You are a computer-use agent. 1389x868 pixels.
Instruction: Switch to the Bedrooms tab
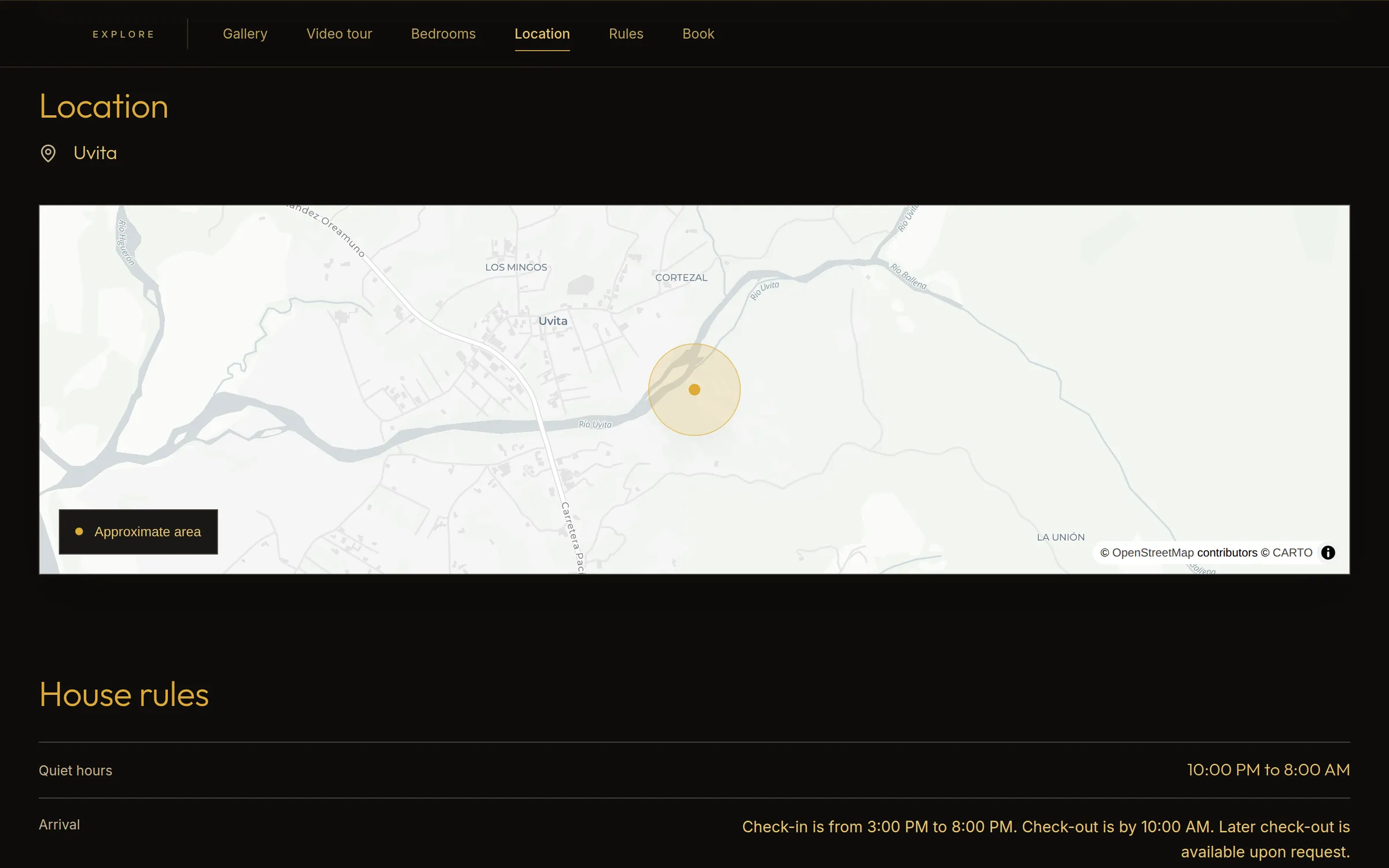(x=443, y=34)
